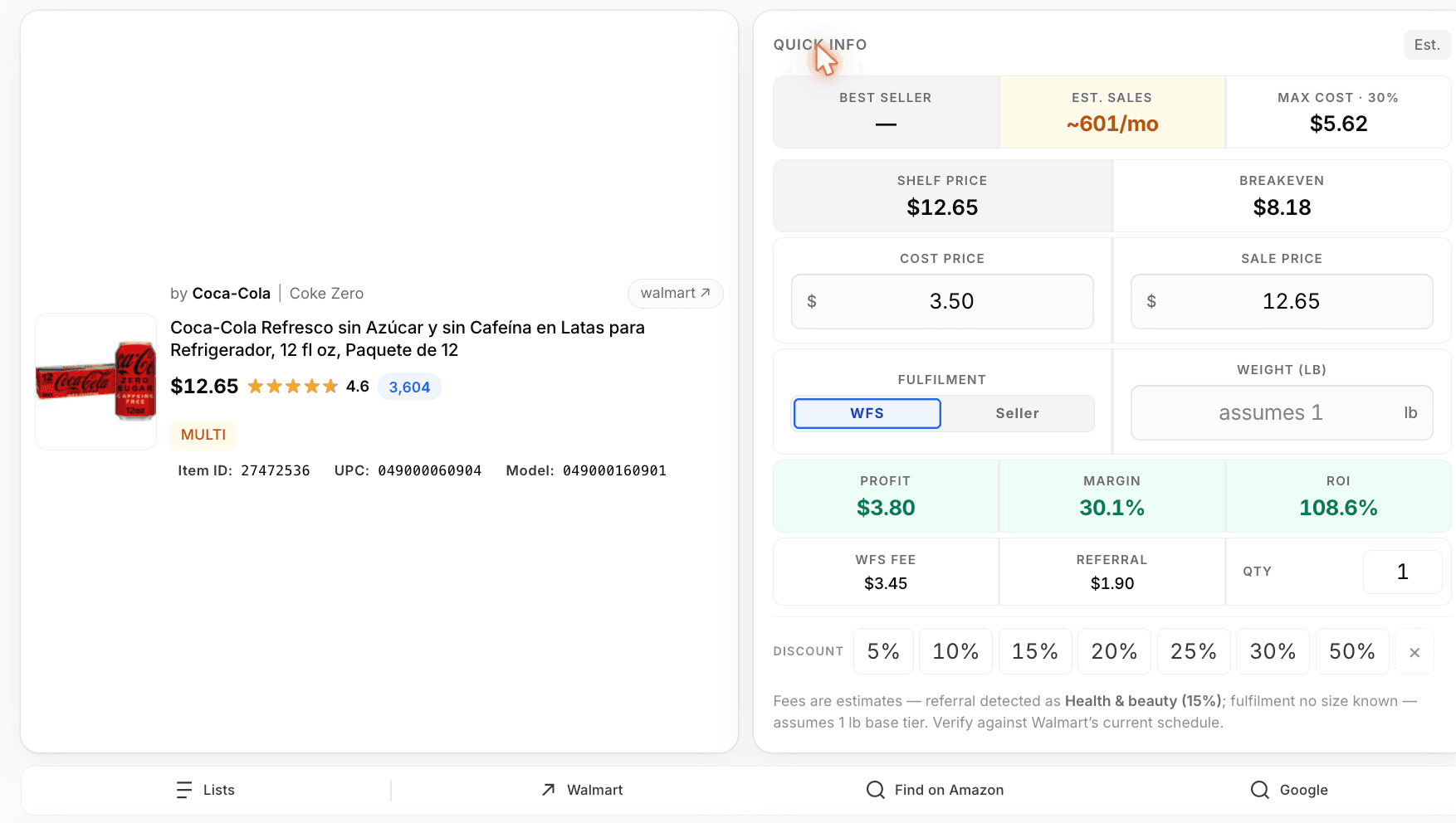
Task: Click the Coca-Cola brand name link
Action: (x=231, y=294)
